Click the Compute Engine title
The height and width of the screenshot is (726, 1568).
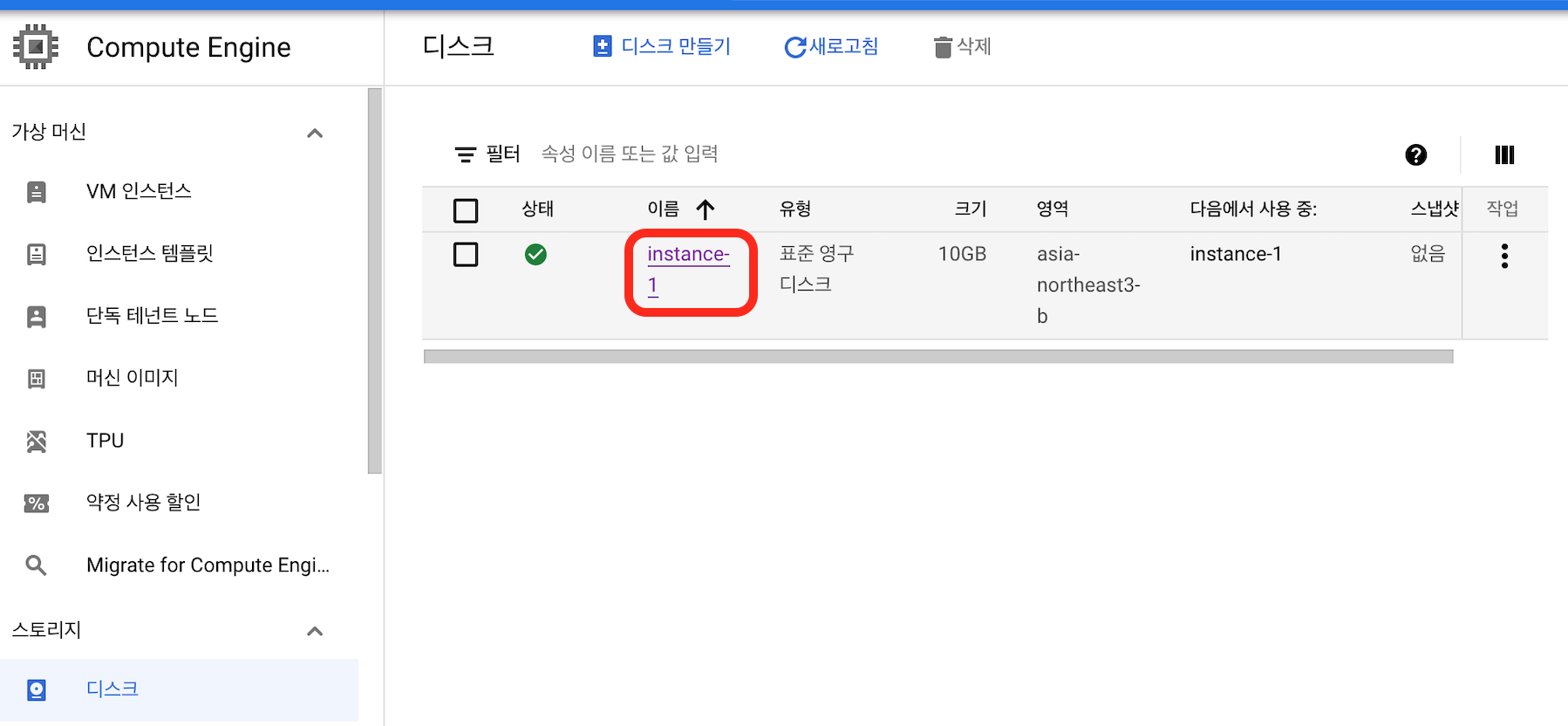[188, 47]
